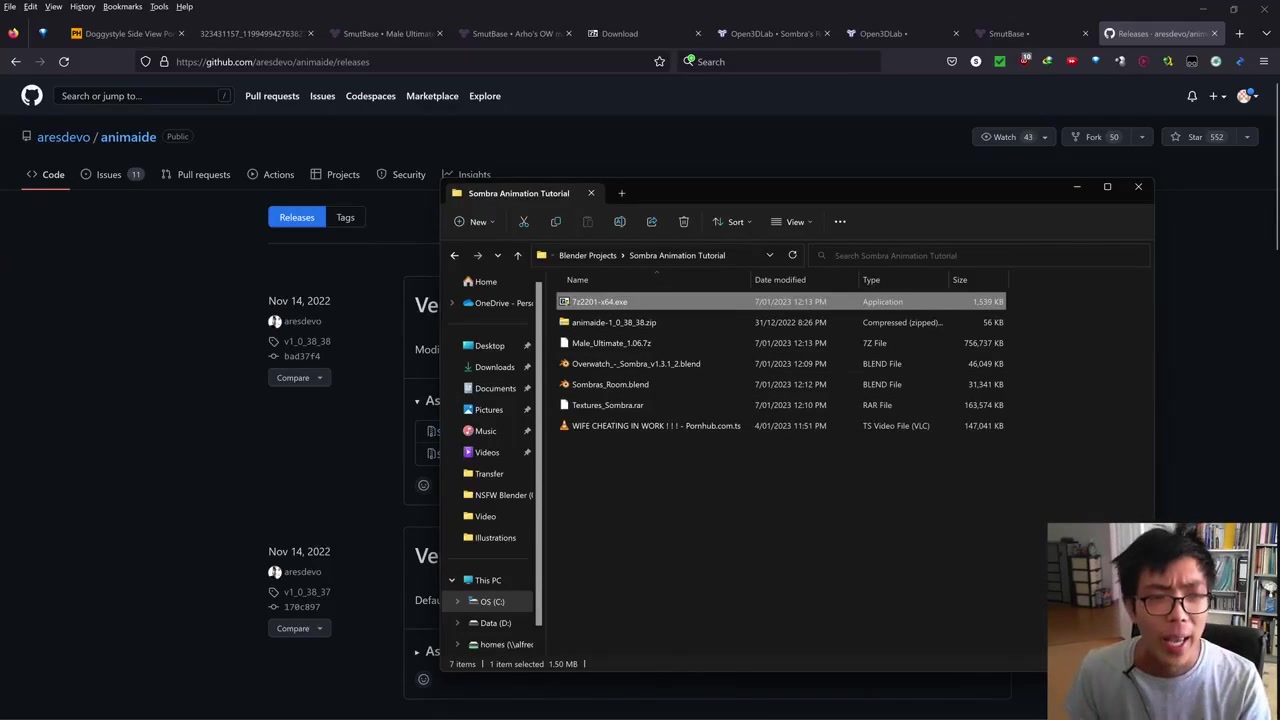Open the GitHub notifications bell
This screenshot has width=1280, height=720.
pos(1192,96)
